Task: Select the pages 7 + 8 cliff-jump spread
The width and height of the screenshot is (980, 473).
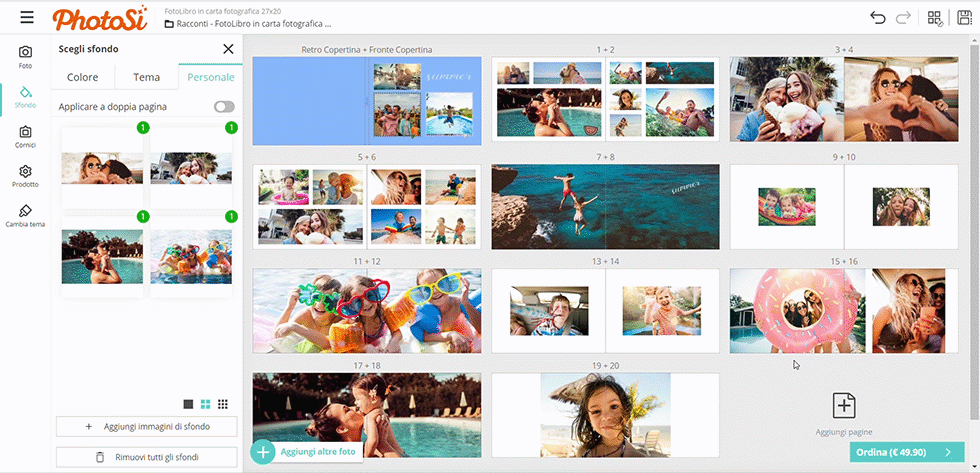Action: click(605, 207)
